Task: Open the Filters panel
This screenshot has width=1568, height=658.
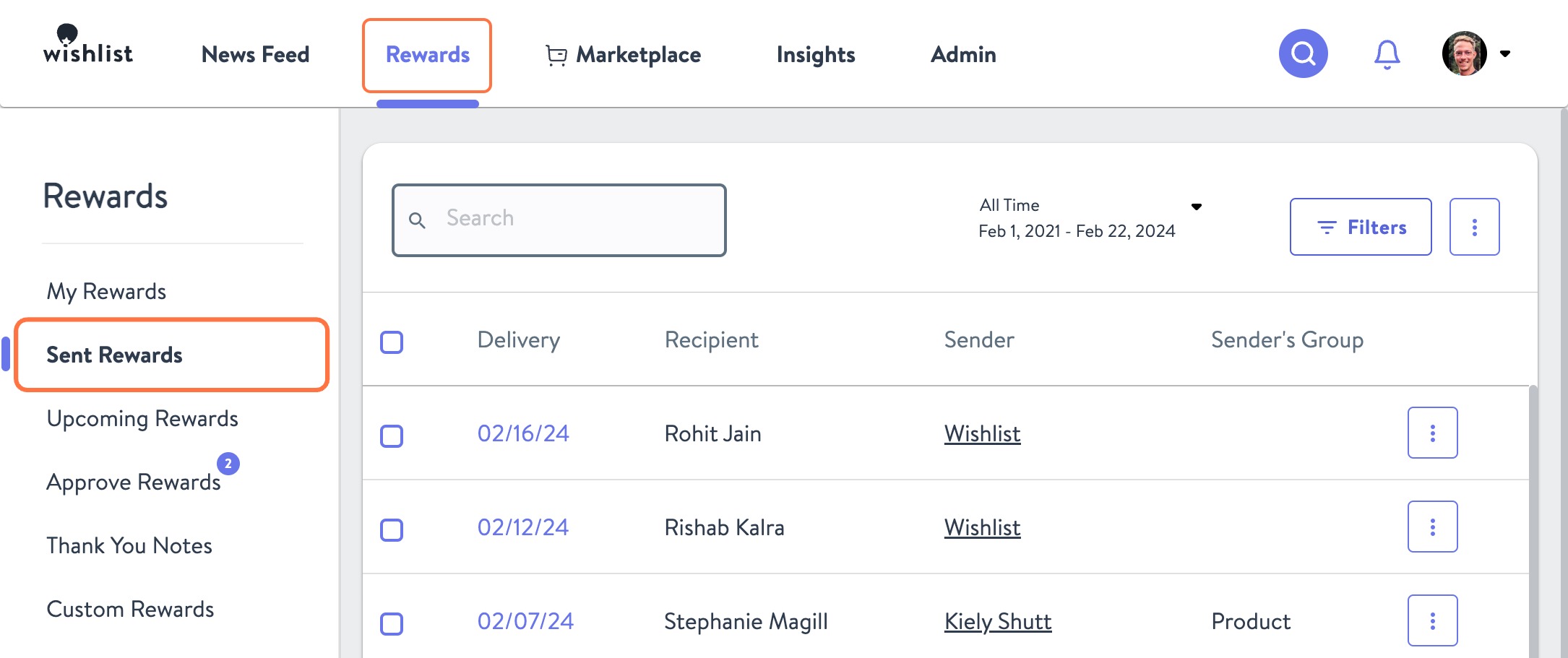Action: (x=1360, y=227)
